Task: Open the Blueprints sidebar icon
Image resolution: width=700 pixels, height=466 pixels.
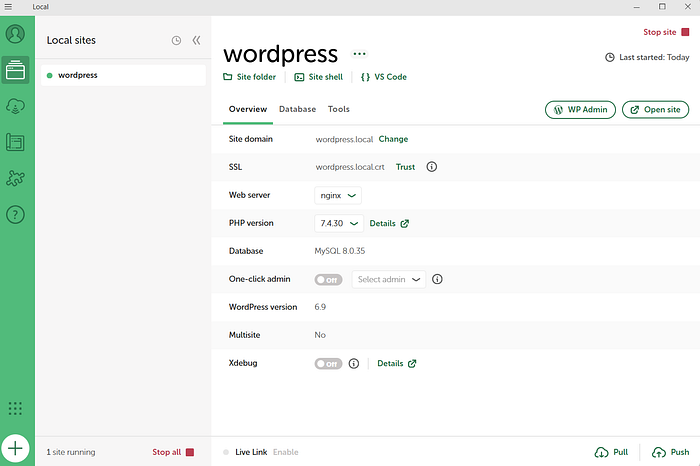Action: click(x=15, y=142)
